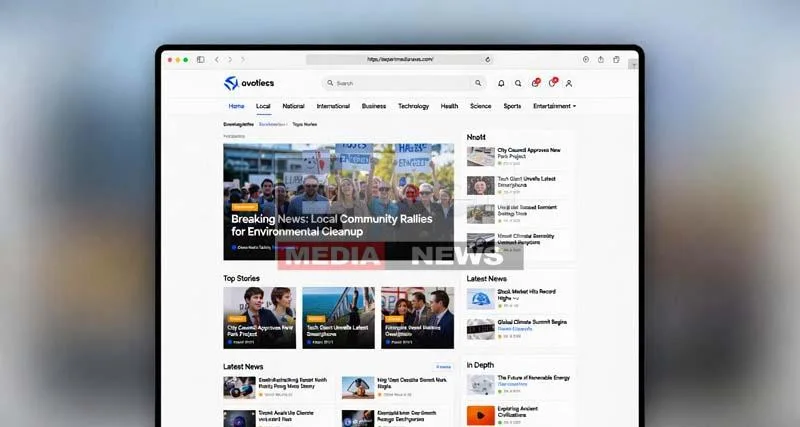Open the National section
800x427 pixels.
coord(293,106)
